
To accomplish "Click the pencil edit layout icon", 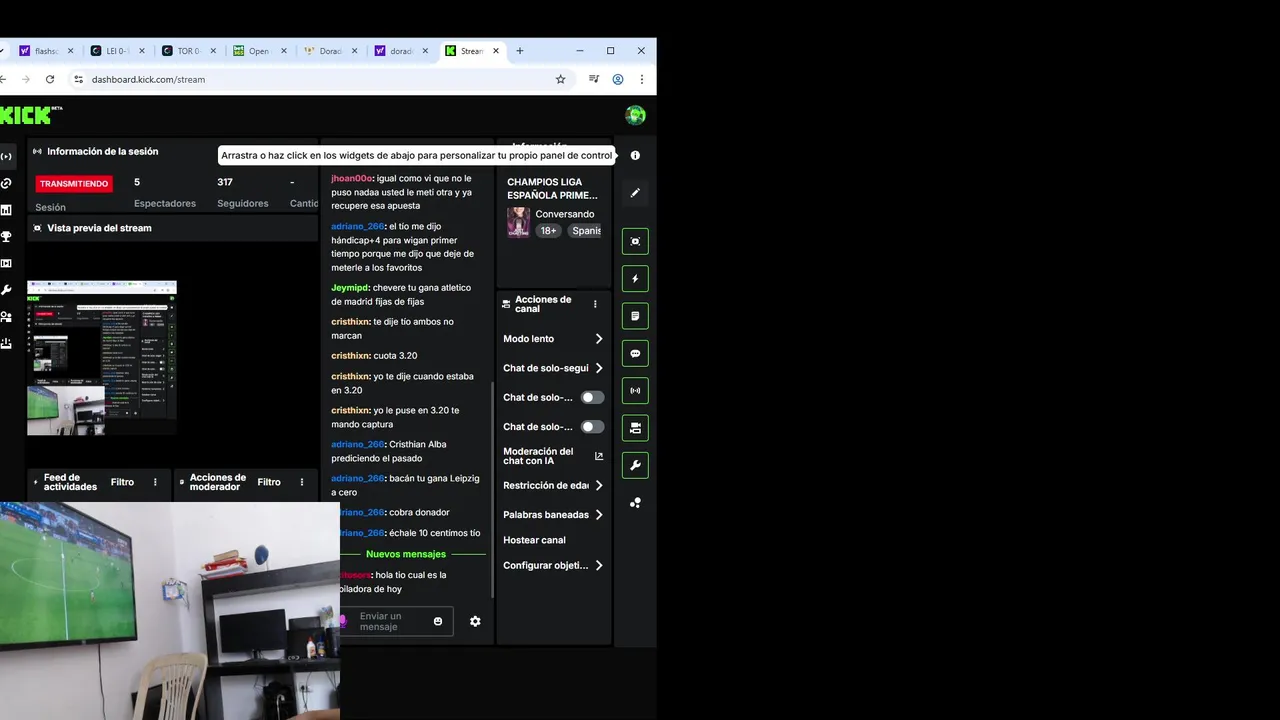I will pos(635,193).
